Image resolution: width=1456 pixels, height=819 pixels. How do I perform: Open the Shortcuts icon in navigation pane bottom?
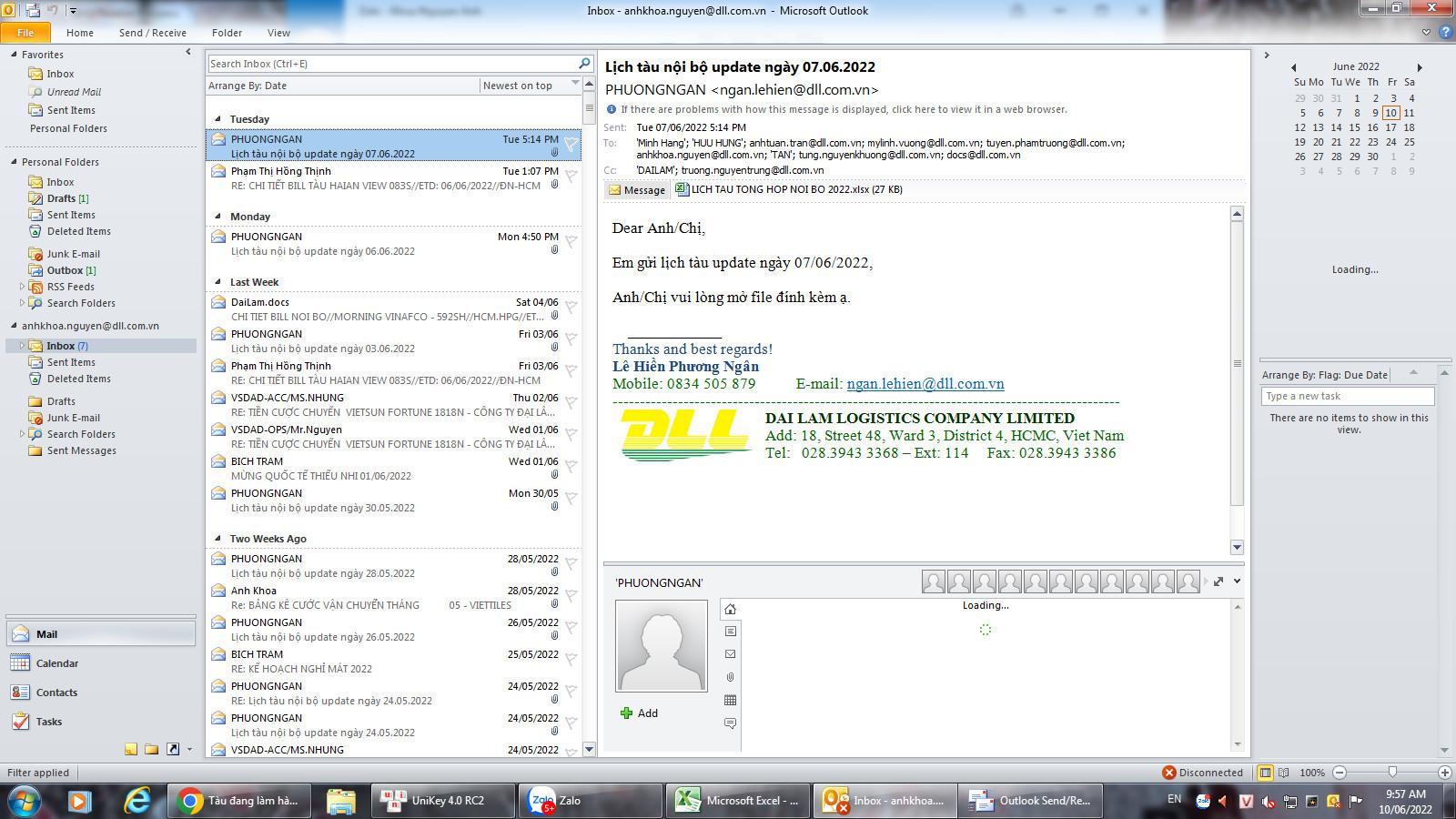[172, 749]
